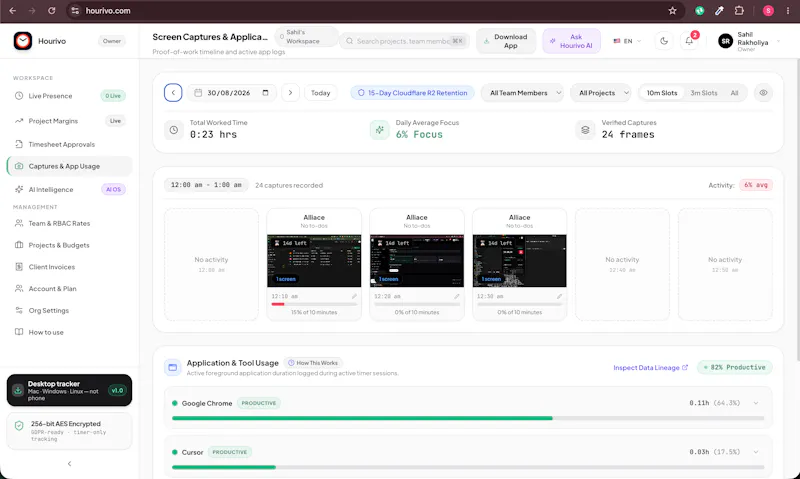Click the Account & Plan people icon
Viewport: 800px width, 479px height.
point(19,289)
